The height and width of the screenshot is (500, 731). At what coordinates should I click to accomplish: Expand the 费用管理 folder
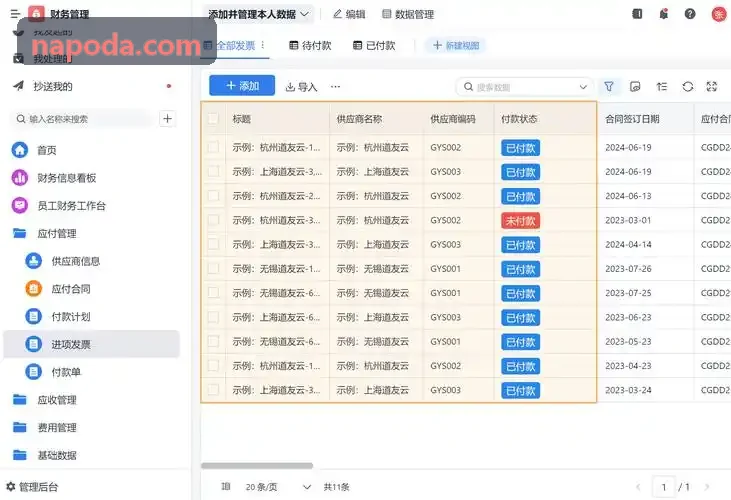tap(20, 427)
